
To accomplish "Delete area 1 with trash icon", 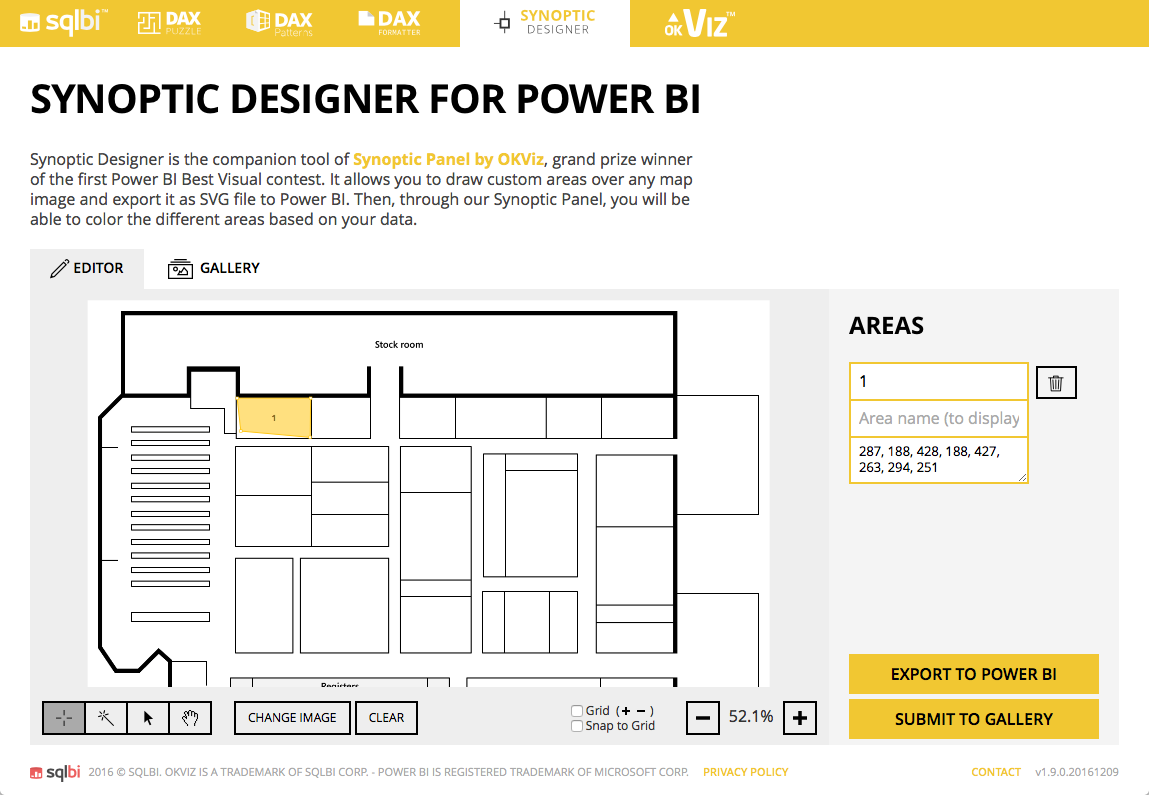I will 1056,382.
